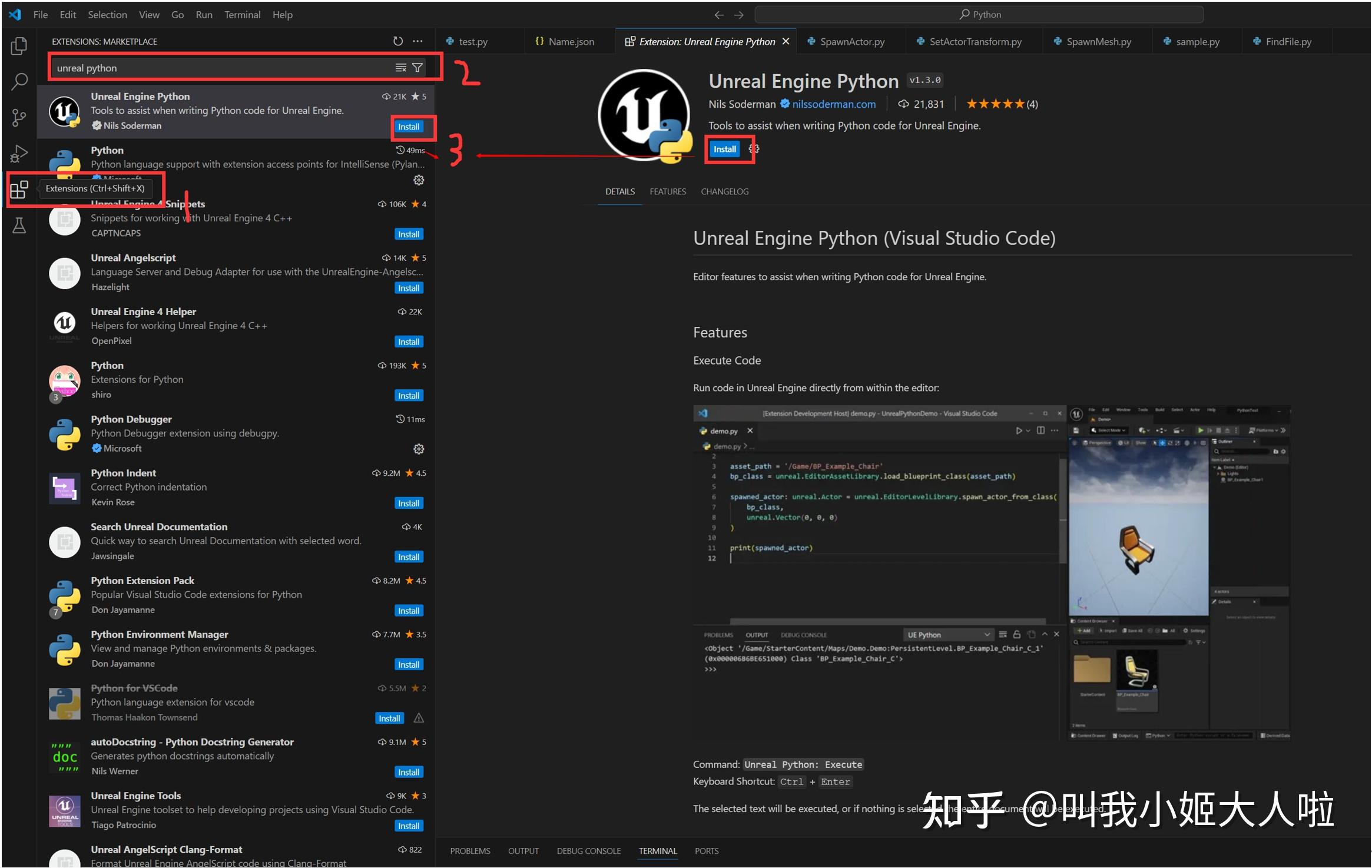This screenshot has width=1372, height=868.
Task: Open the Testing flask view
Action: pyautogui.click(x=19, y=226)
